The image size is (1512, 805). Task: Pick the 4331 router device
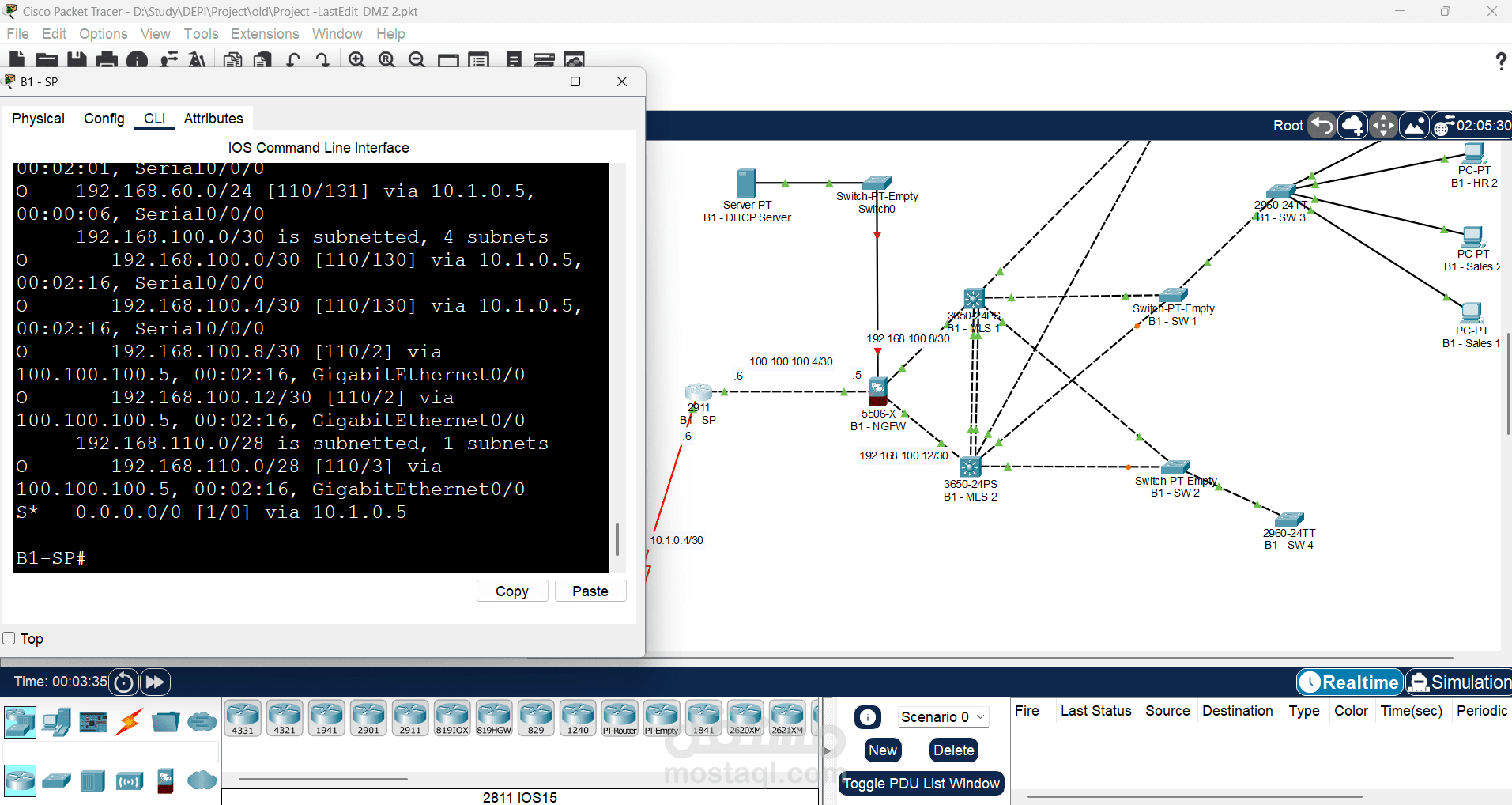(x=243, y=718)
